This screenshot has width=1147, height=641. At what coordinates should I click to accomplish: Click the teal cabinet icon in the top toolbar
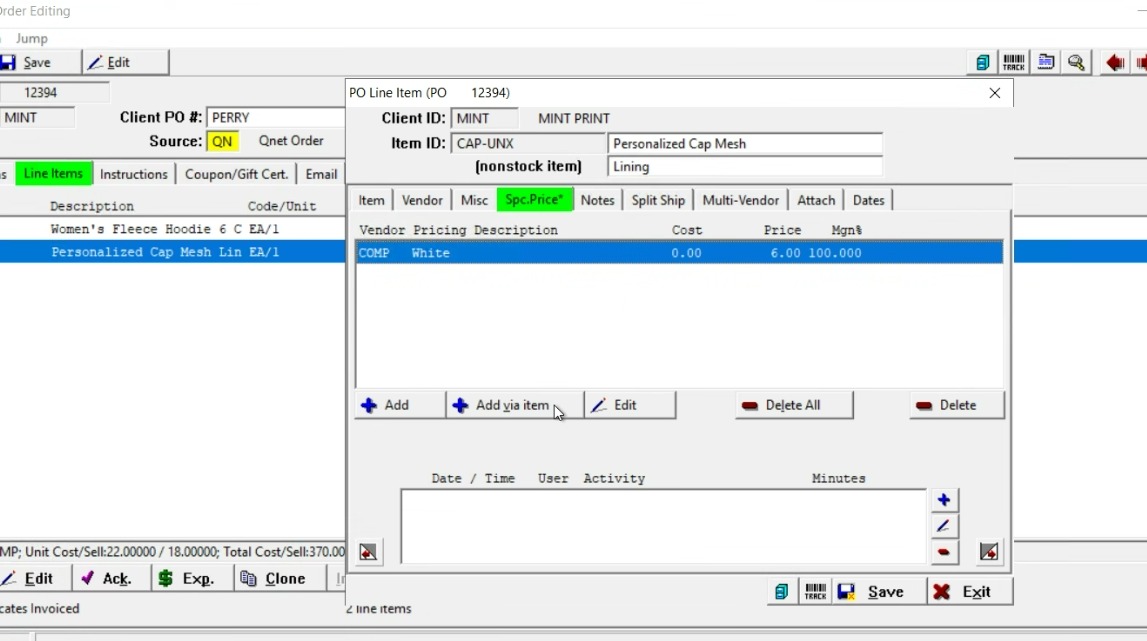click(x=982, y=63)
